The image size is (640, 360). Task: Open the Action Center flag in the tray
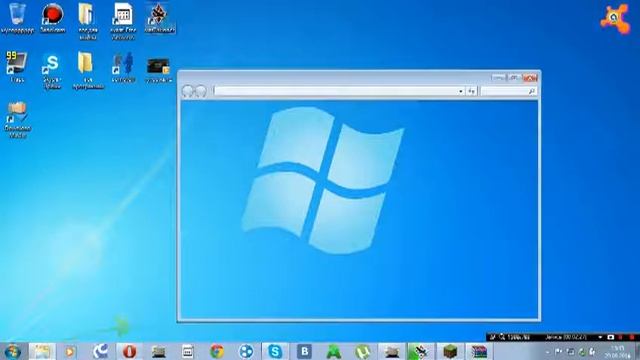(x=558, y=351)
